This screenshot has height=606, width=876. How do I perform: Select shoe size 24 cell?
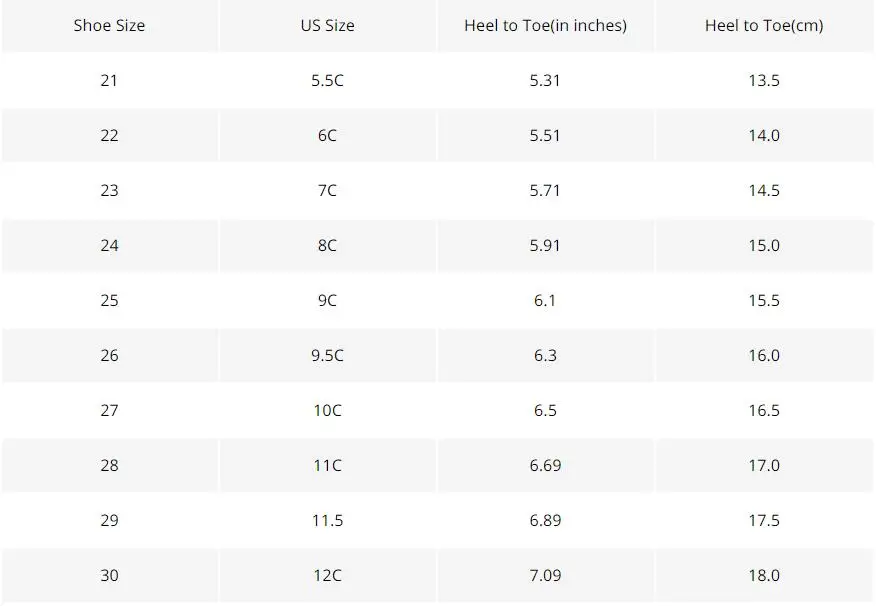click(109, 245)
